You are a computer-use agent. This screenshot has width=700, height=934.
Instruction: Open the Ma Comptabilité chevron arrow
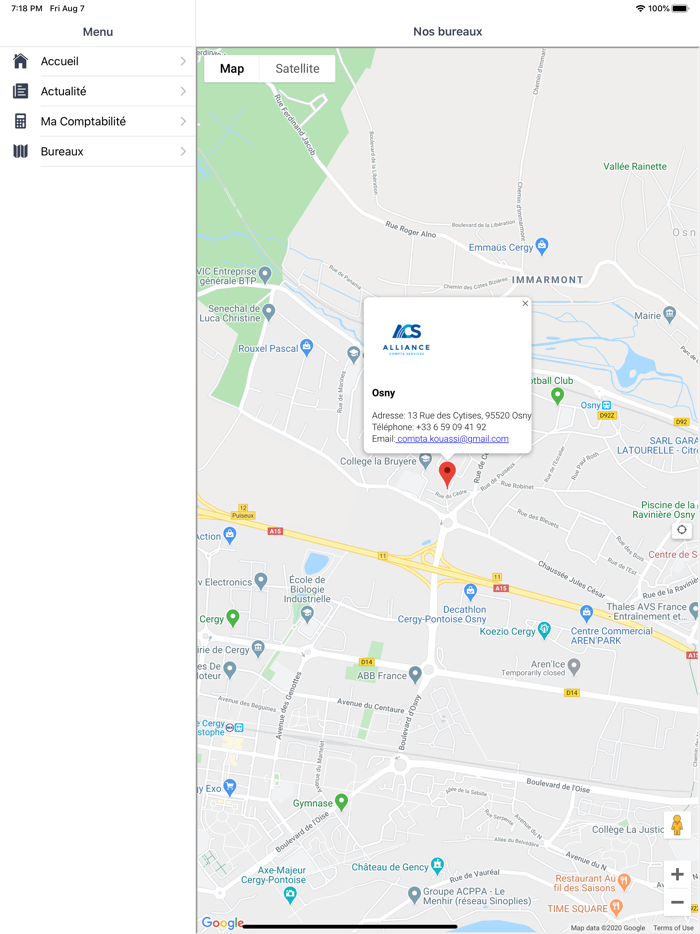(x=183, y=122)
